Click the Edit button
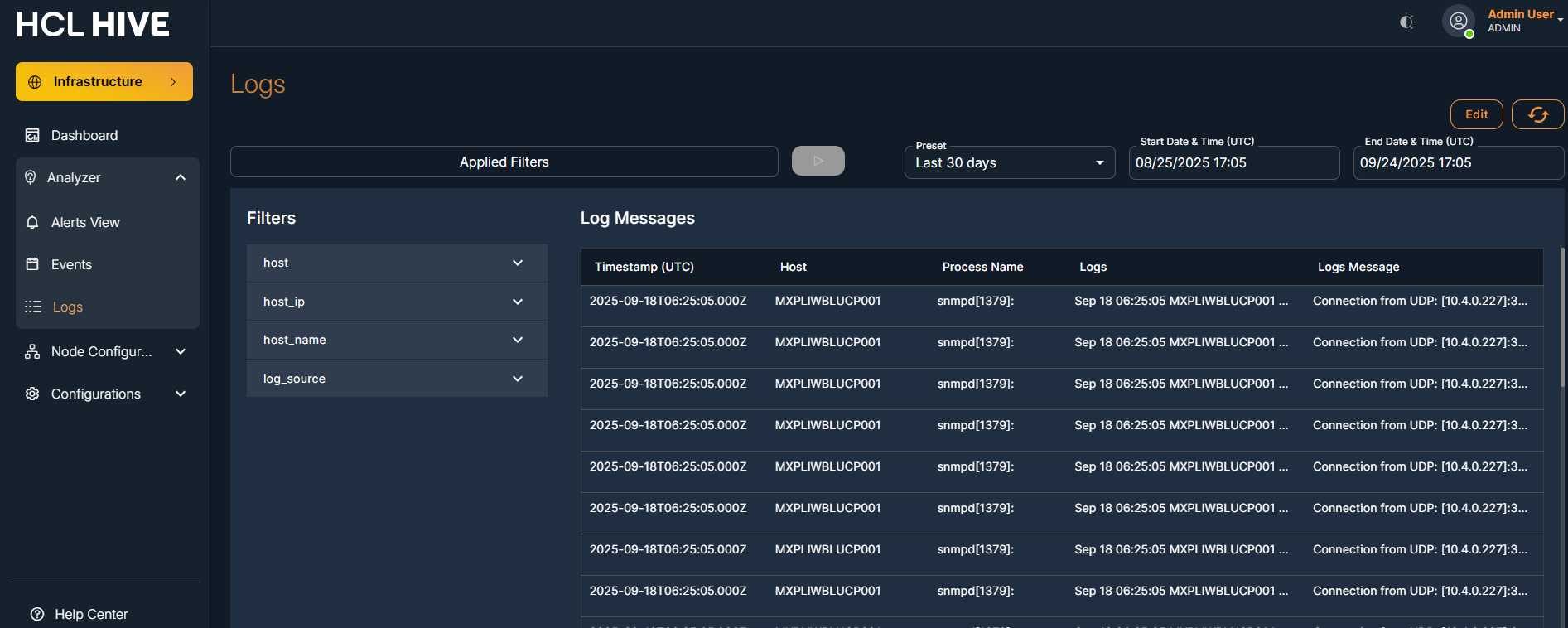1568x628 pixels. pos(1476,114)
